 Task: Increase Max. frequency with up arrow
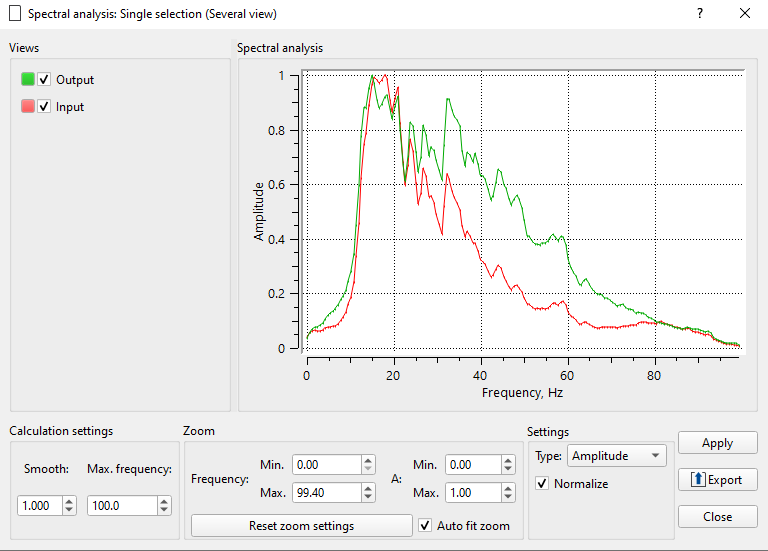tap(164, 501)
